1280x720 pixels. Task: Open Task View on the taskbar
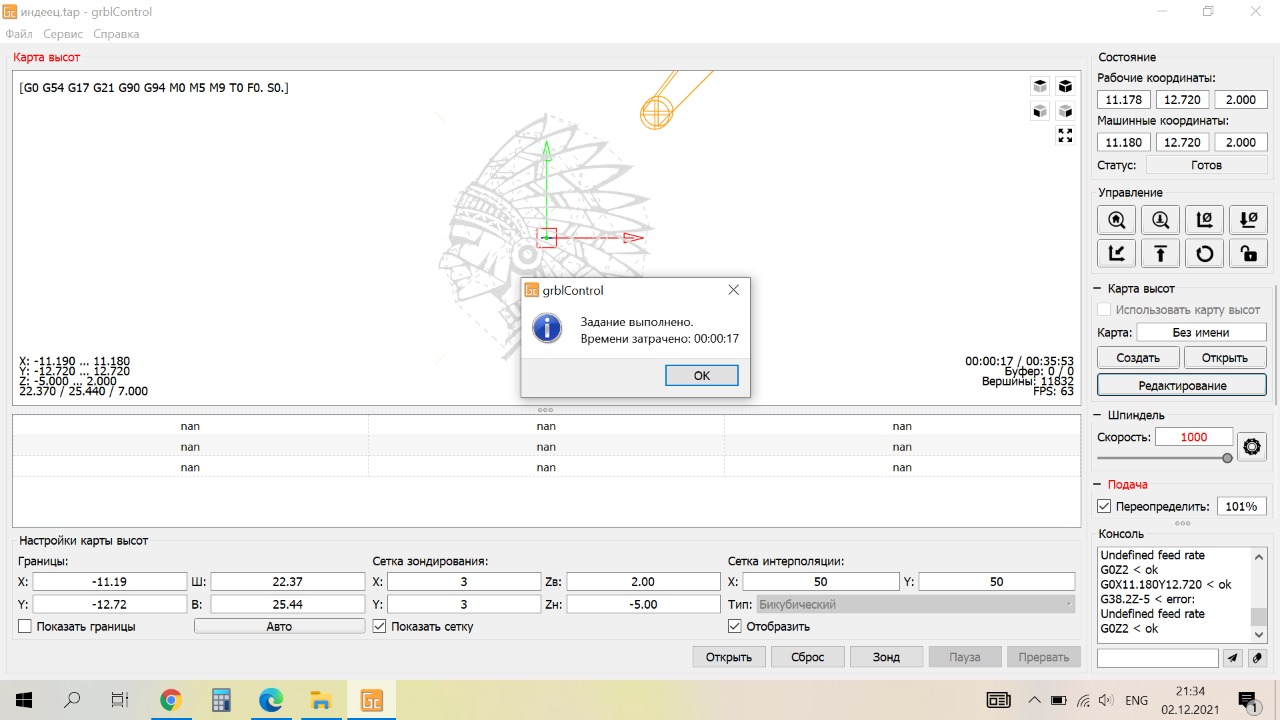coord(120,700)
